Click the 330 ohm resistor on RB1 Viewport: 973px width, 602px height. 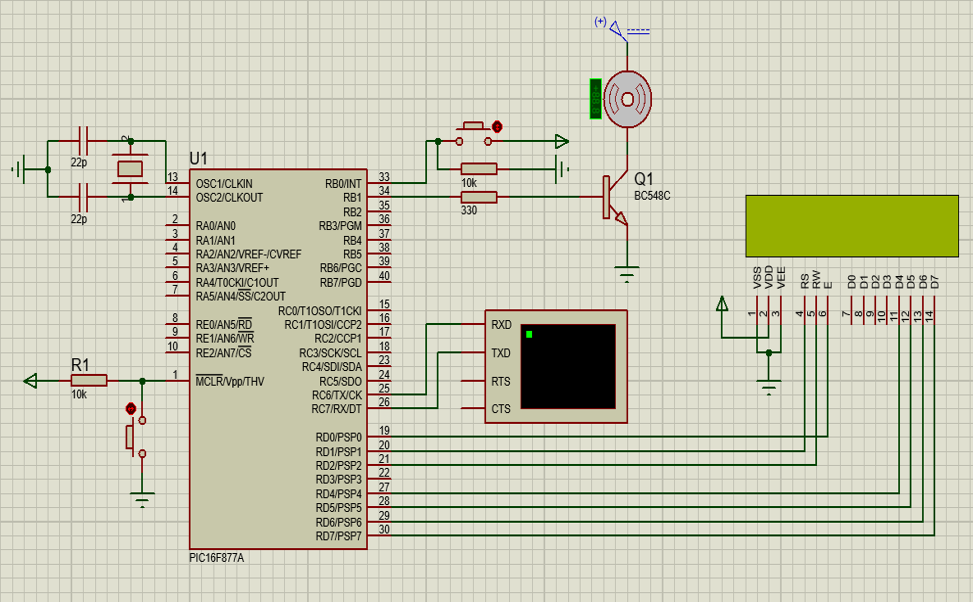pyautogui.click(x=478, y=198)
